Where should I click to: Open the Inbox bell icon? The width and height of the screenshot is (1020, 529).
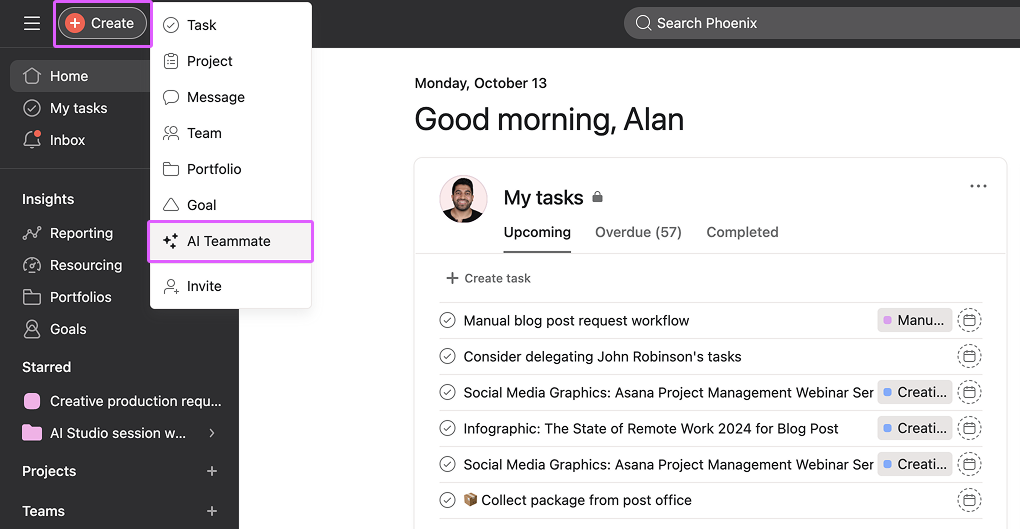tap(32, 140)
